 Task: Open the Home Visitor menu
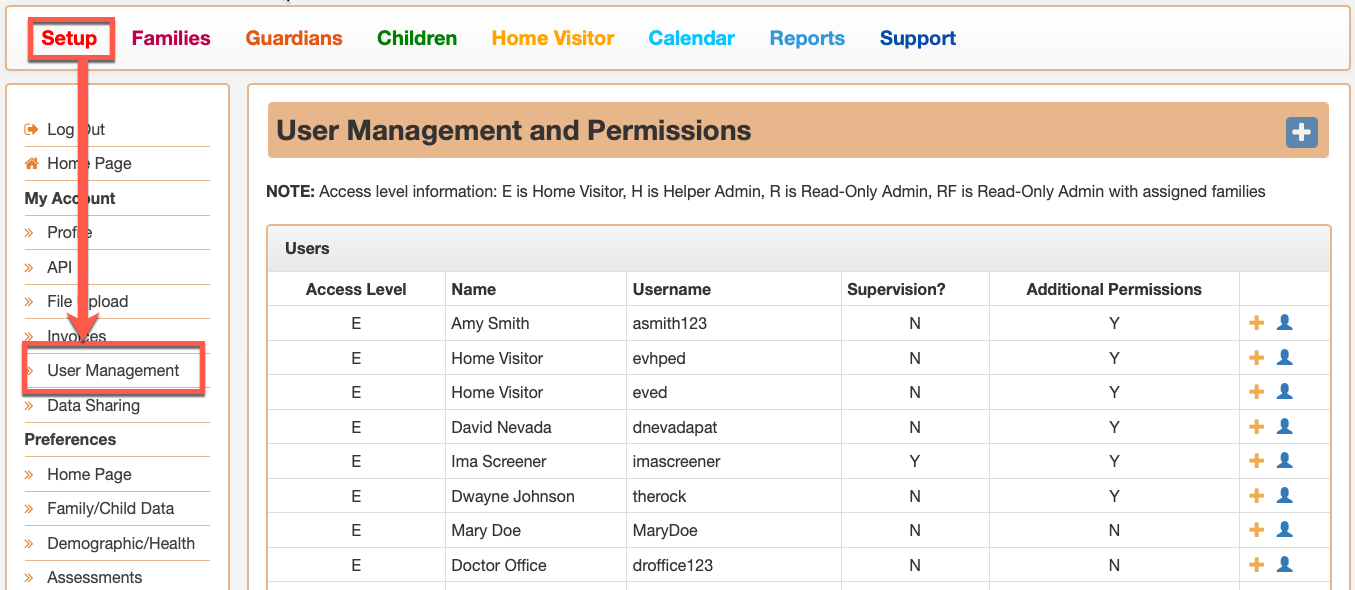click(553, 38)
